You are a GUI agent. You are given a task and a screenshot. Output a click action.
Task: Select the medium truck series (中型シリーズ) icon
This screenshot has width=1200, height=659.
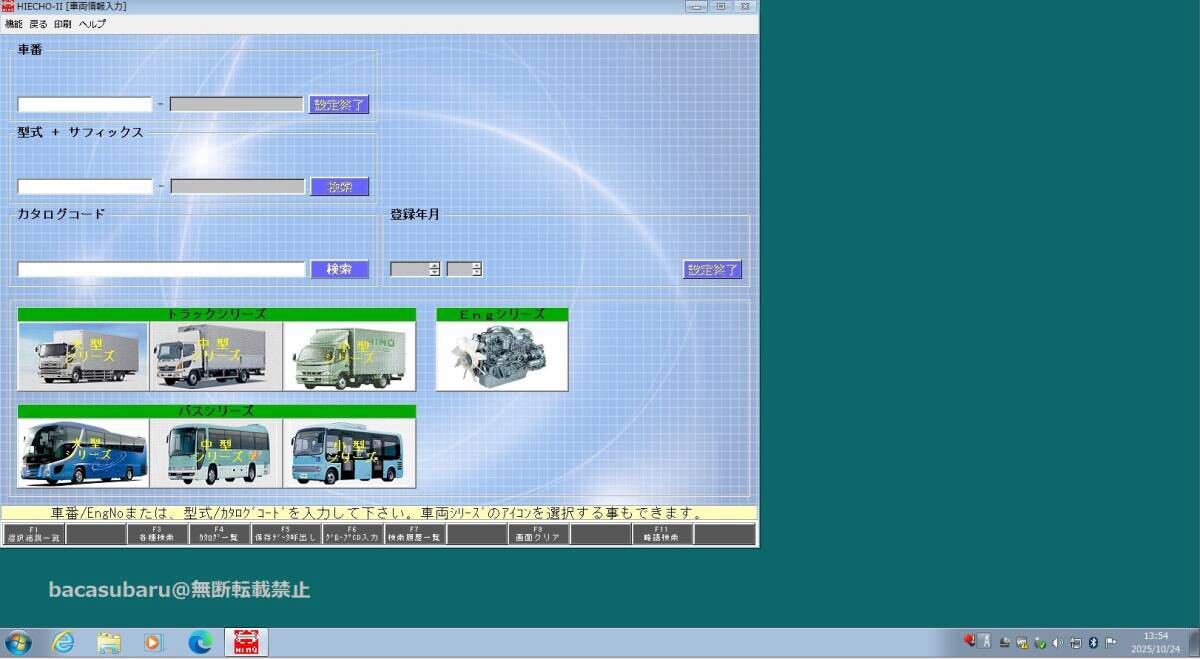214,353
